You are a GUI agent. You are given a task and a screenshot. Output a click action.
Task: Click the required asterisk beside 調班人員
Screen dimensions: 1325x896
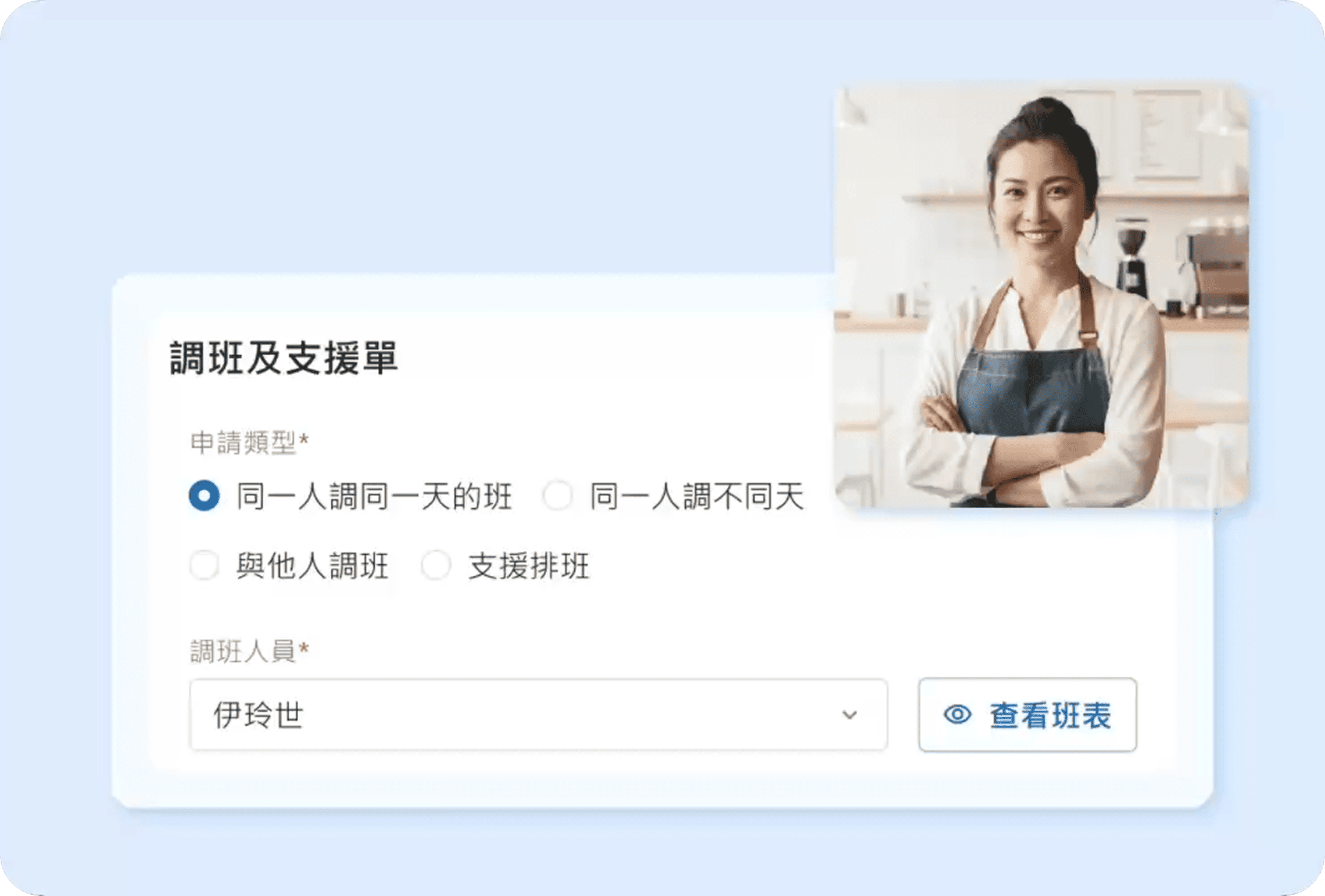[303, 647]
